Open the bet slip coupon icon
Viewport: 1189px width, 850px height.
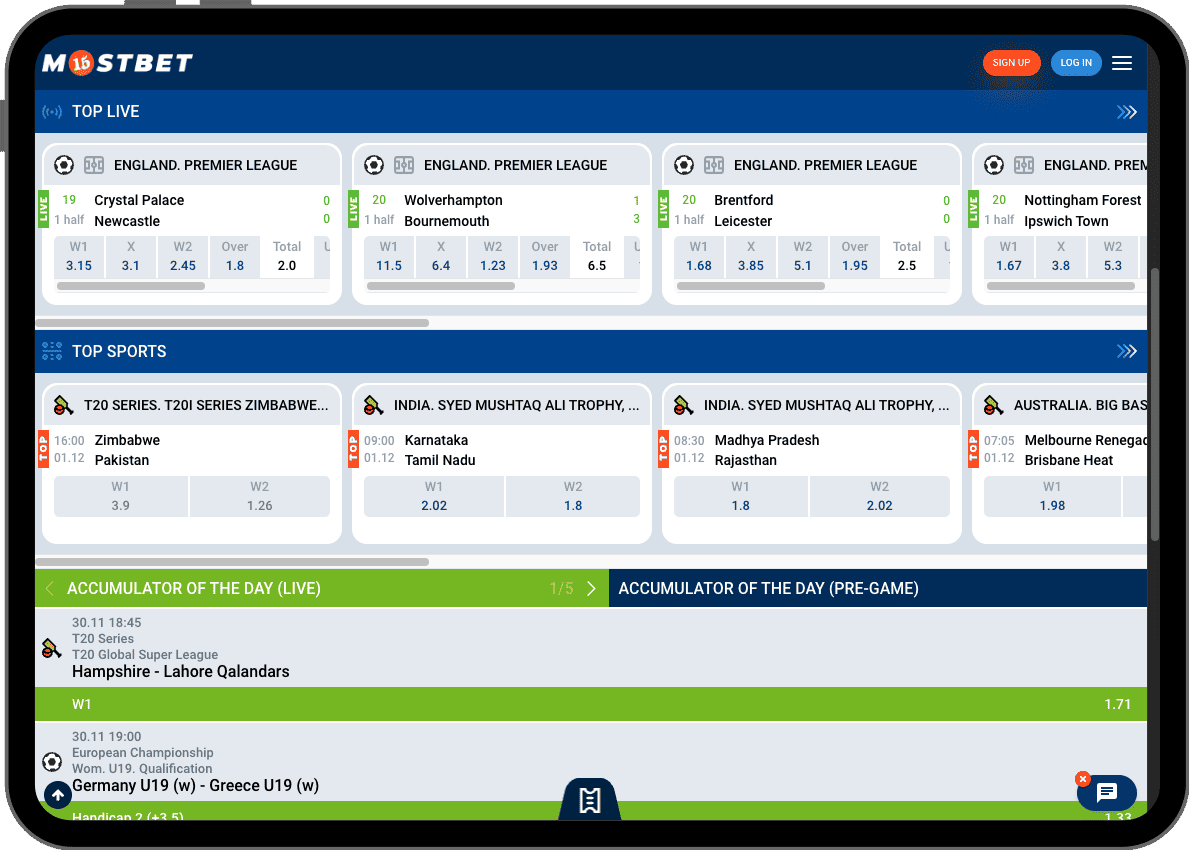tap(590, 800)
